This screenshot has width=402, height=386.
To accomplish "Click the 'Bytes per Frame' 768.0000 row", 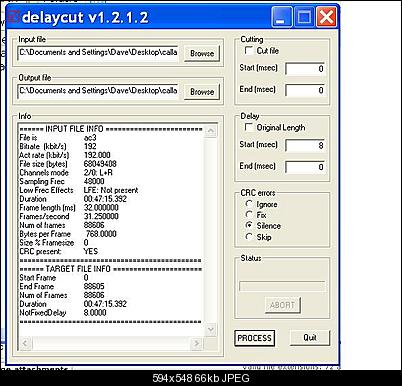I will click(68, 234).
